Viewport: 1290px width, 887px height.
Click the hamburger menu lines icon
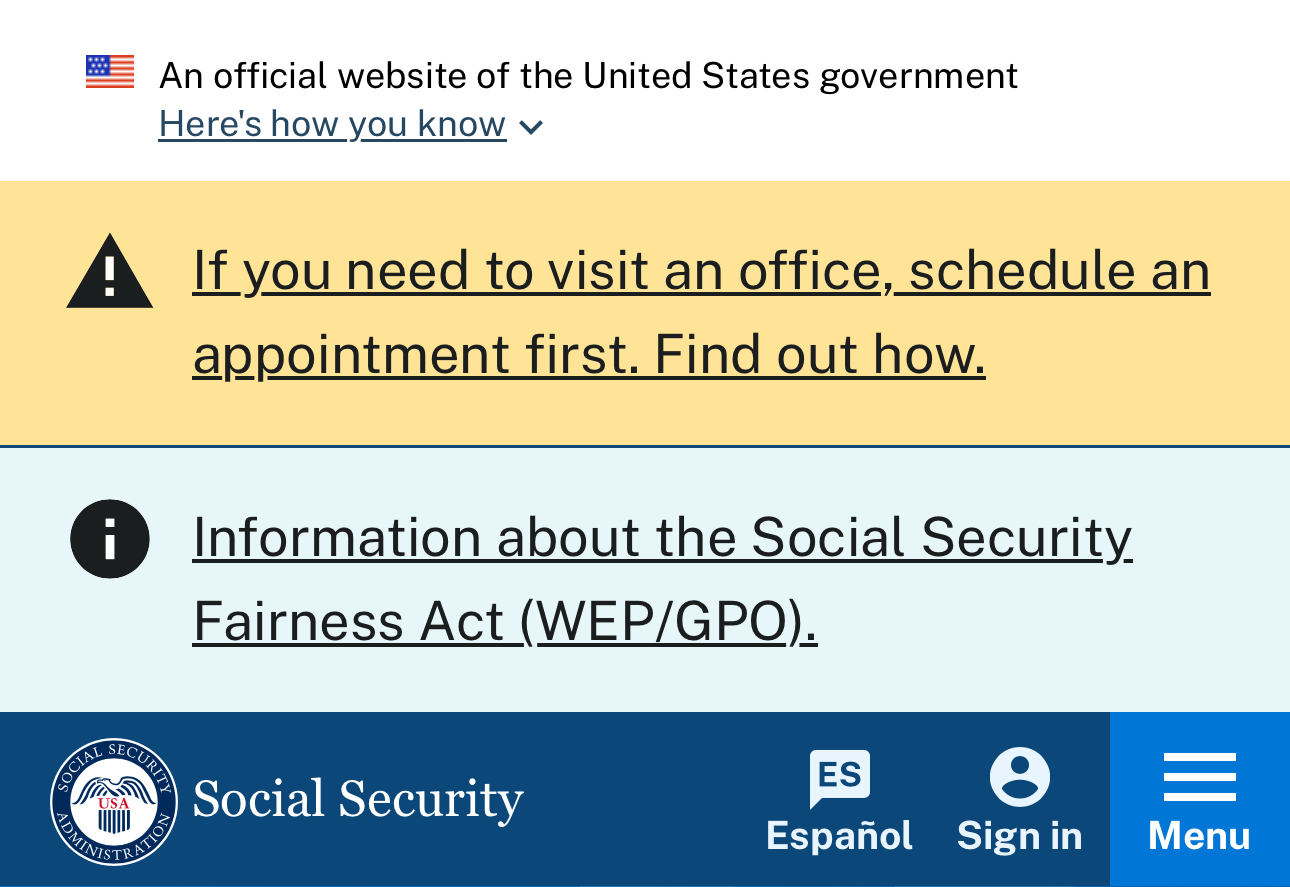(1200, 777)
